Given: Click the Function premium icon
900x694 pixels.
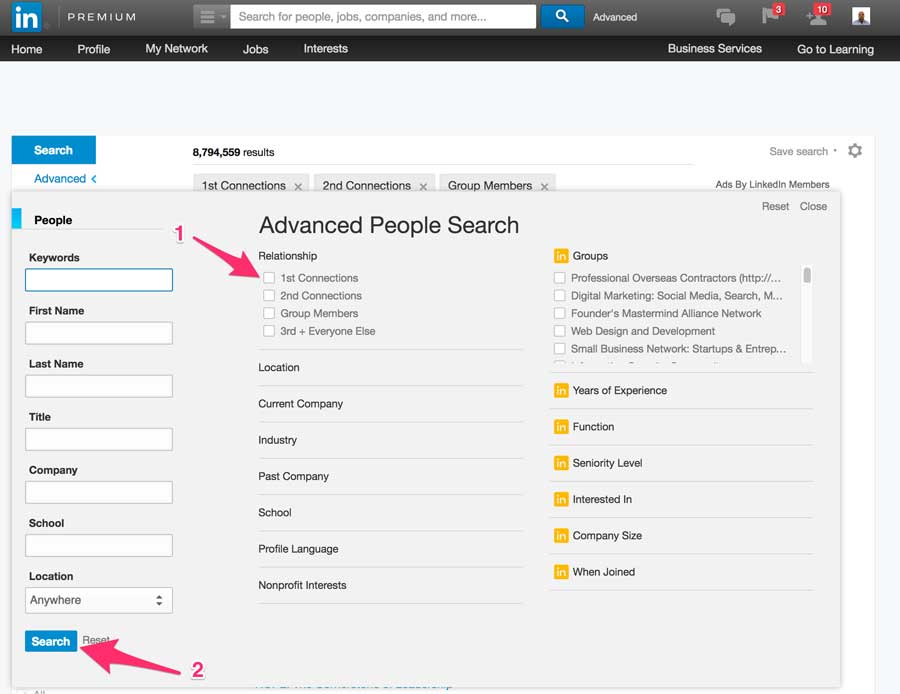Looking at the screenshot, I should [561, 427].
